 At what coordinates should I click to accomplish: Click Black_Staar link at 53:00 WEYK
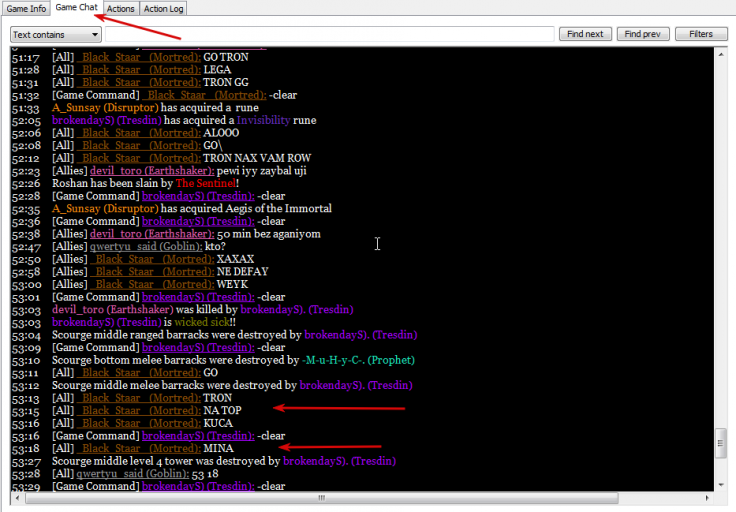(152, 284)
